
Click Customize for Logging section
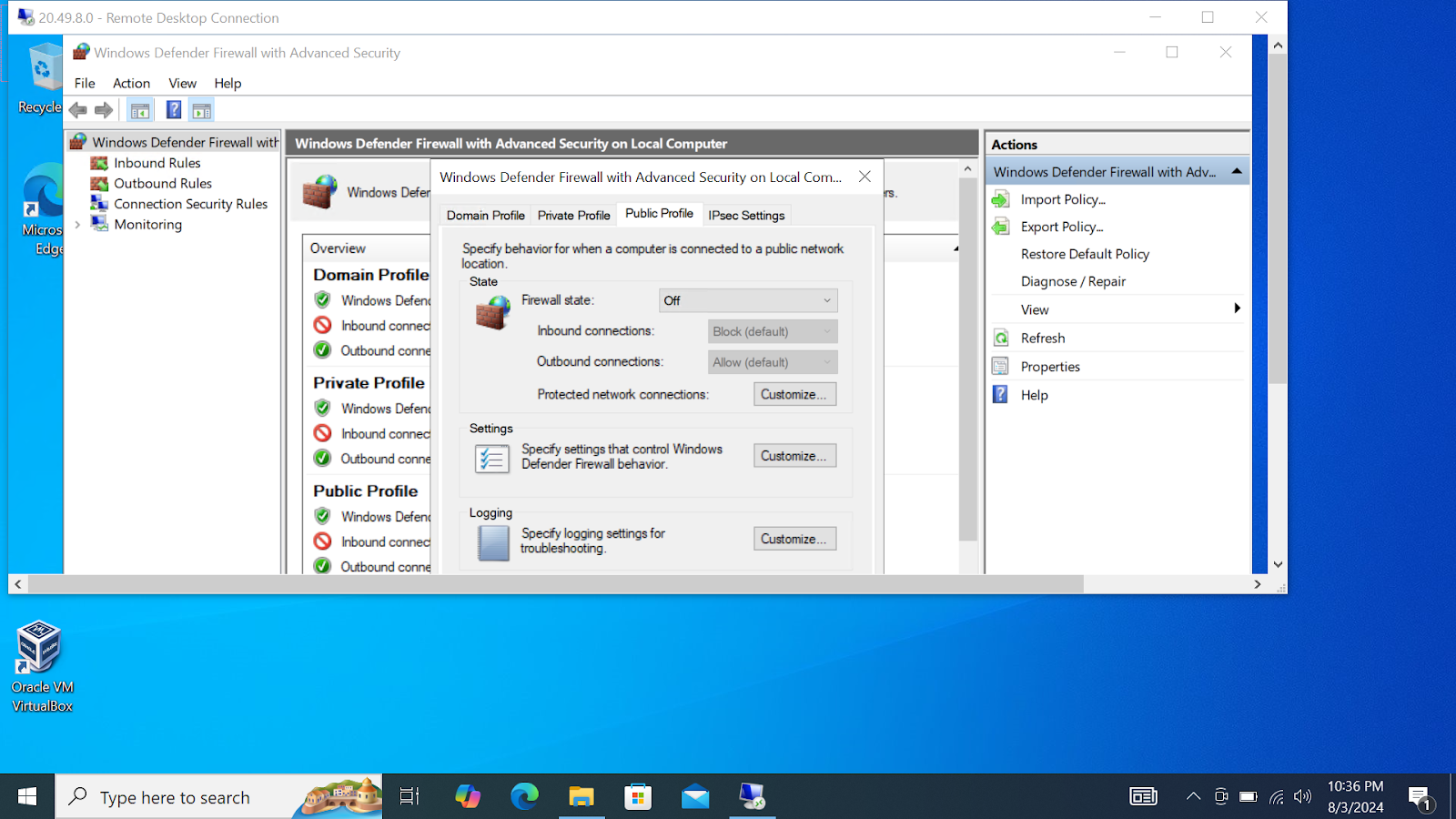[x=794, y=539]
